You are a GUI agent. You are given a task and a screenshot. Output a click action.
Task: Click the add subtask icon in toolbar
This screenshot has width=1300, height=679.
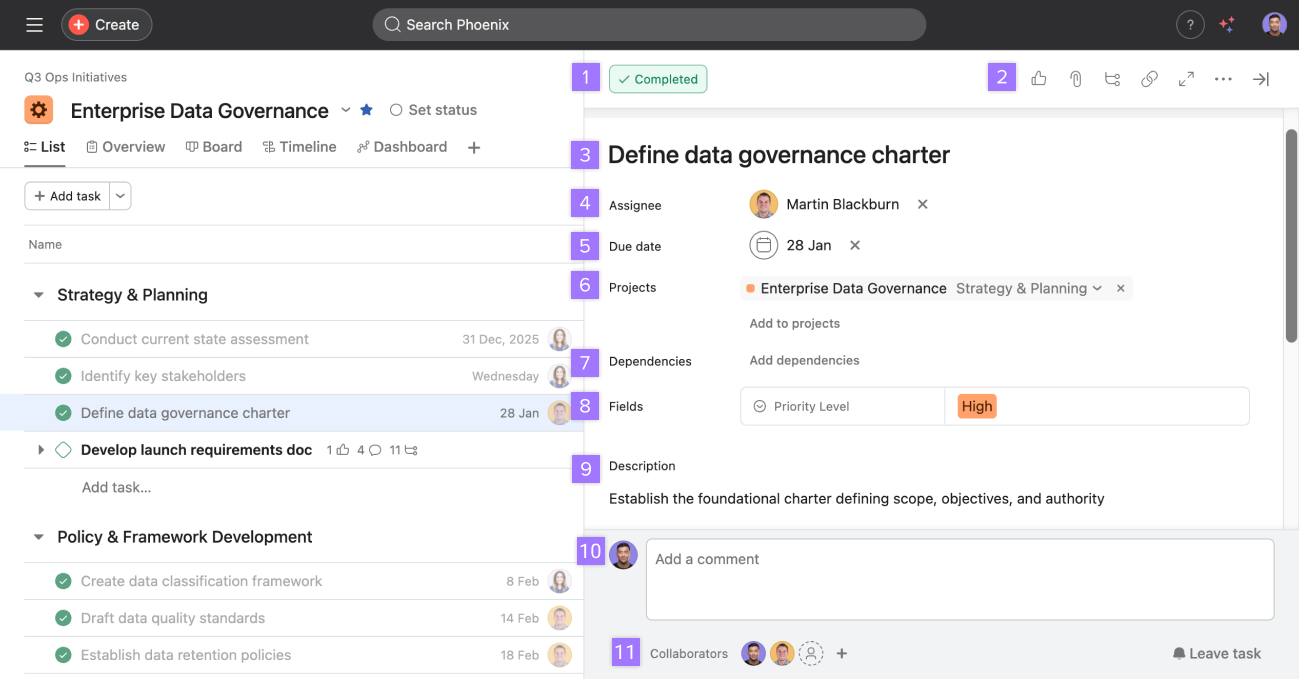point(1112,79)
